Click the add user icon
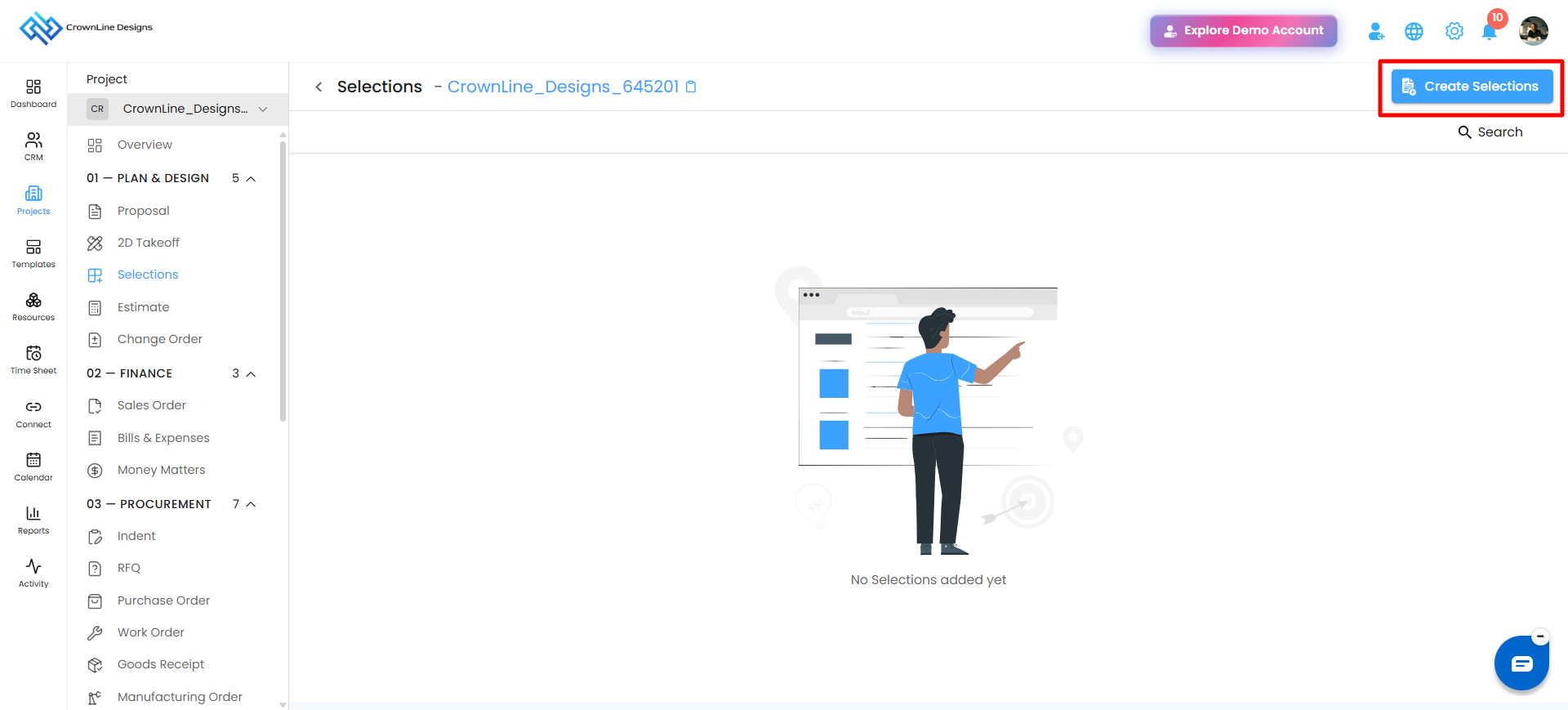This screenshot has height=710, width=1568. pos(1376,31)
